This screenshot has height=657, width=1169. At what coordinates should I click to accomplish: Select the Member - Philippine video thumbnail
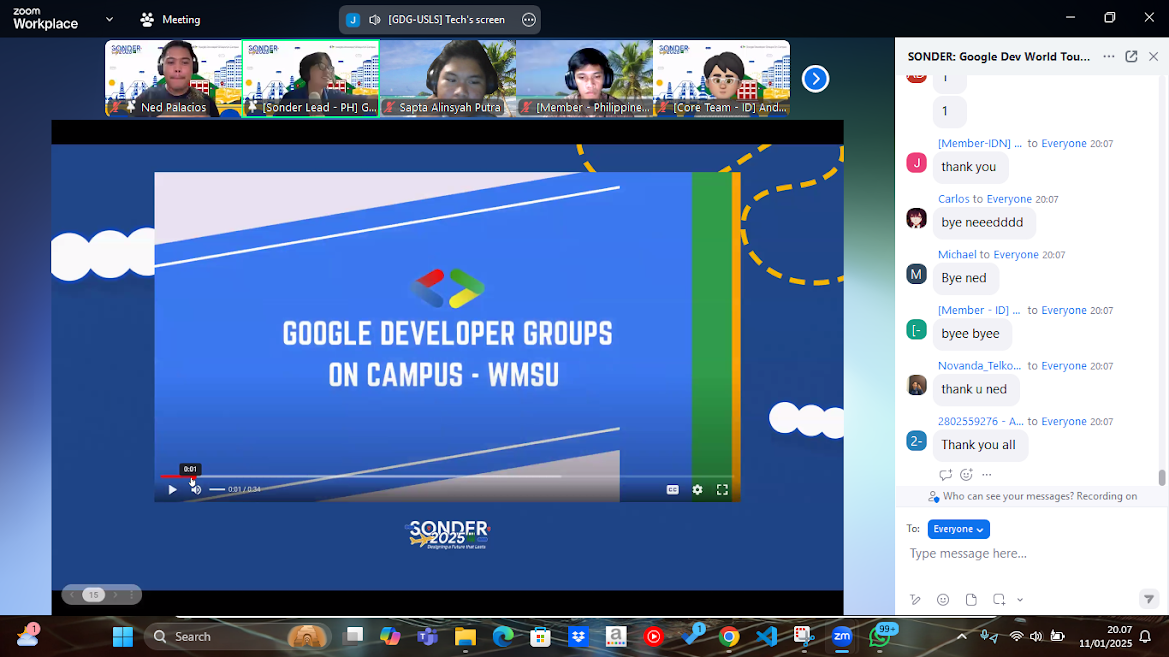click(x=584, y=78)
